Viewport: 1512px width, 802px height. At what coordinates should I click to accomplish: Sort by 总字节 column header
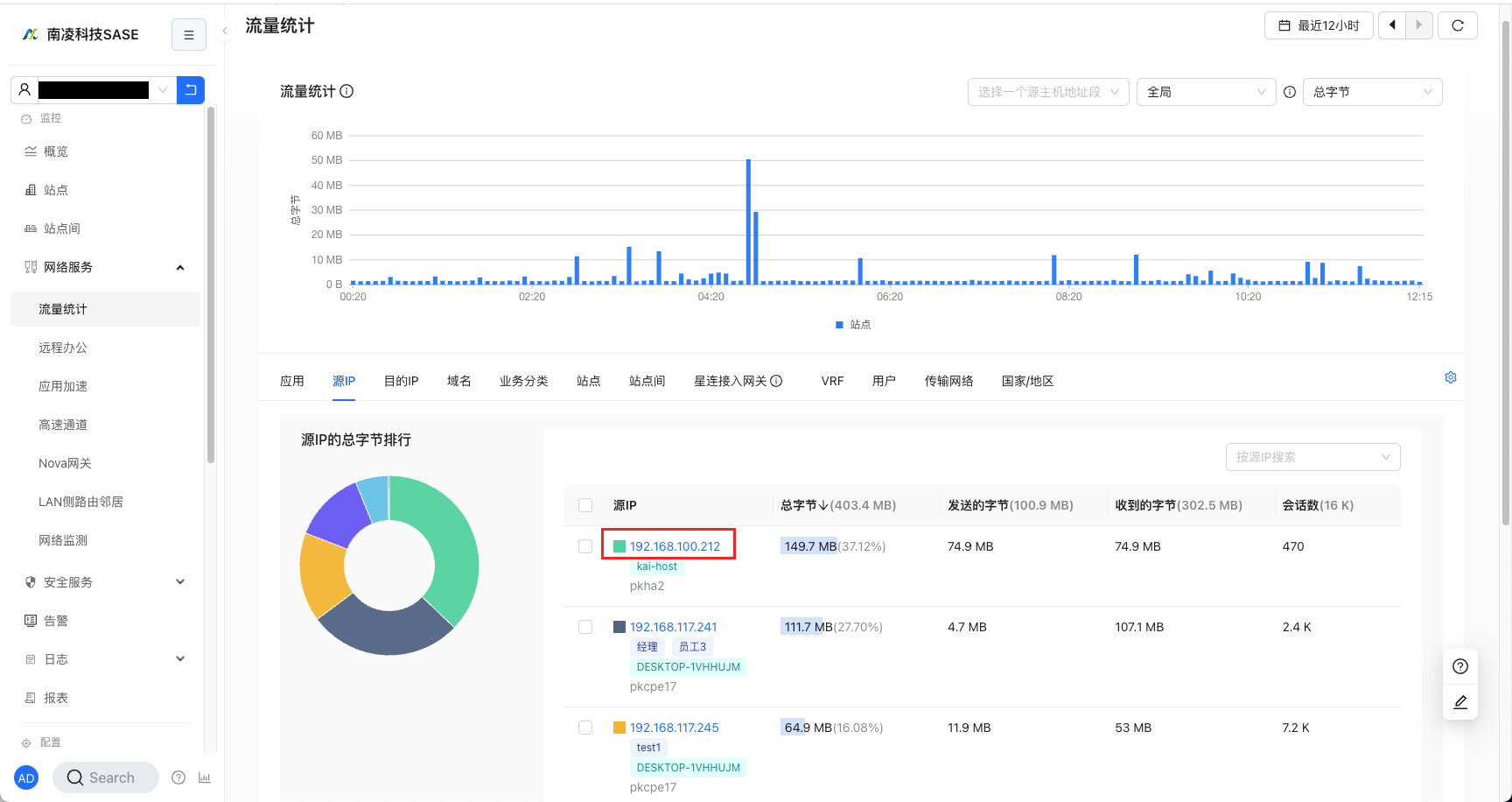(x=838, y=505)
